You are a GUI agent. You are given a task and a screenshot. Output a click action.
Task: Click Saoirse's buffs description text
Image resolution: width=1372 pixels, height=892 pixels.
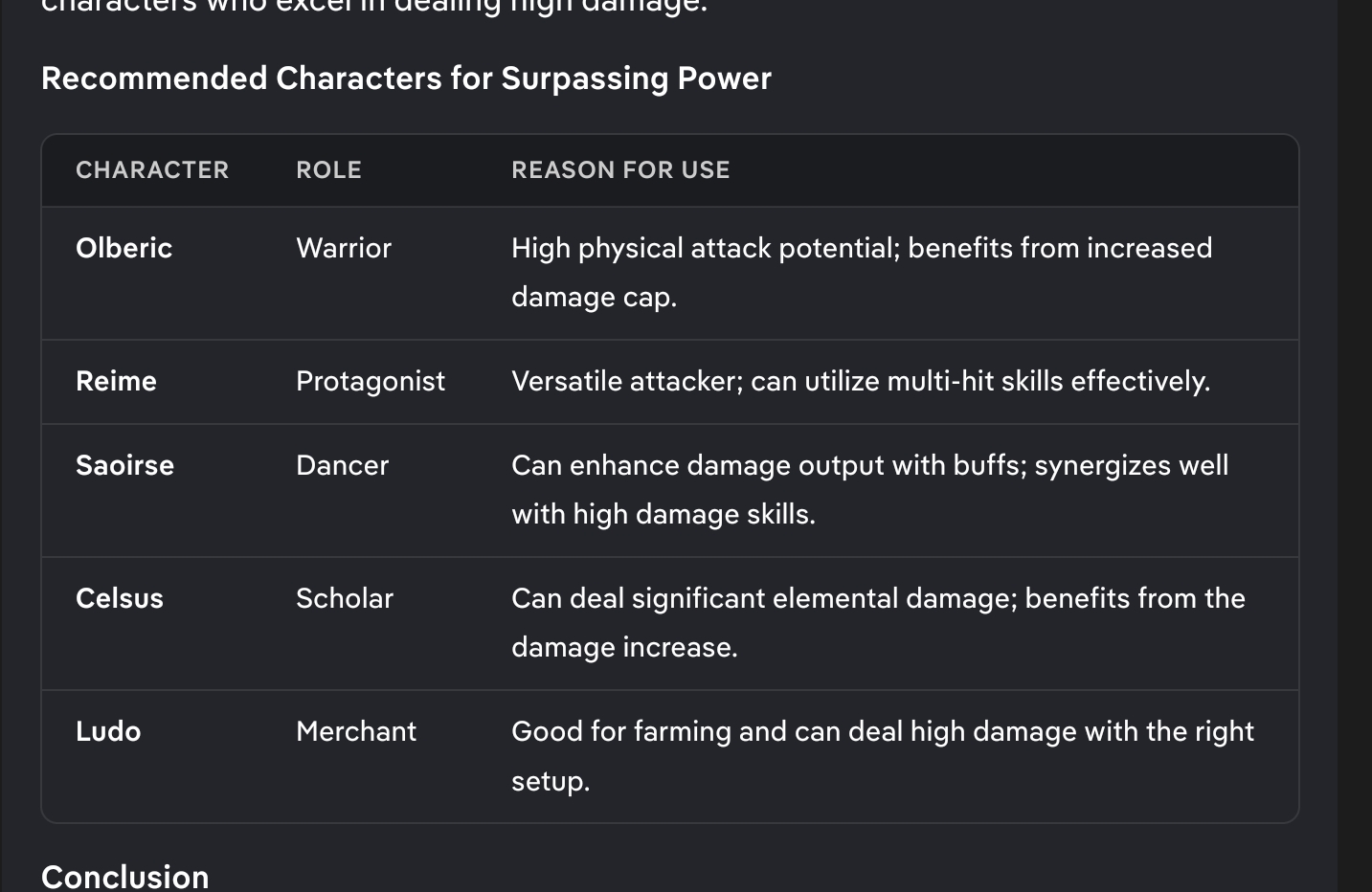[869, 490]
